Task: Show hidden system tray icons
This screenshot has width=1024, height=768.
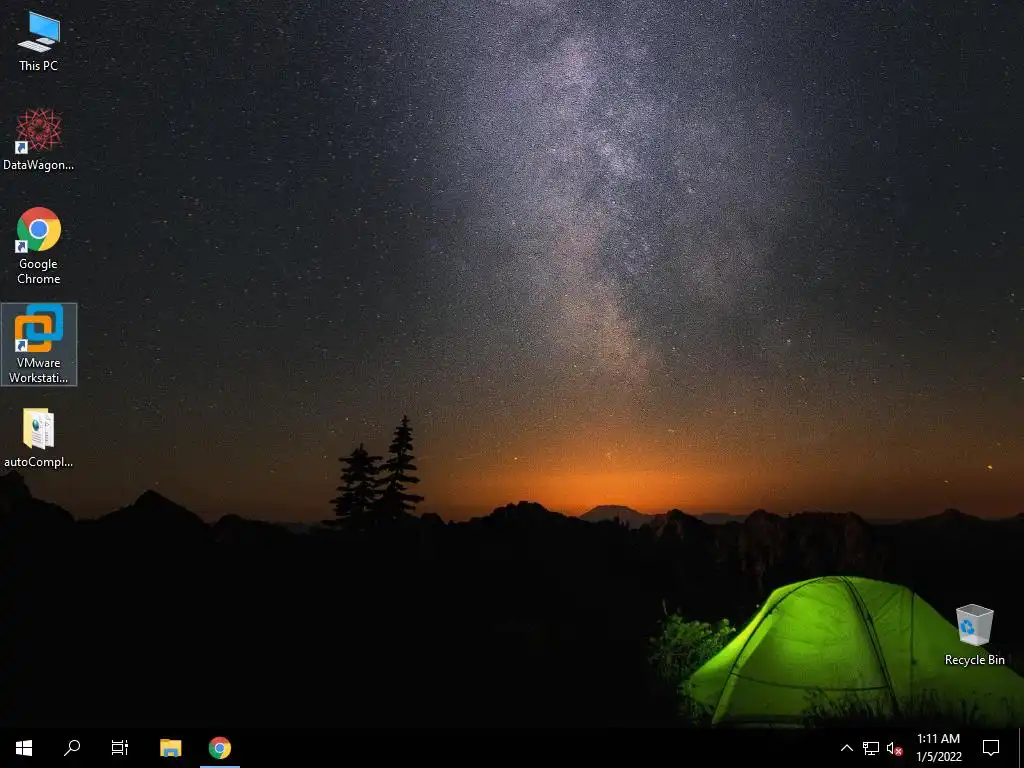Action: pyautogui.click(x=846, y=748)
